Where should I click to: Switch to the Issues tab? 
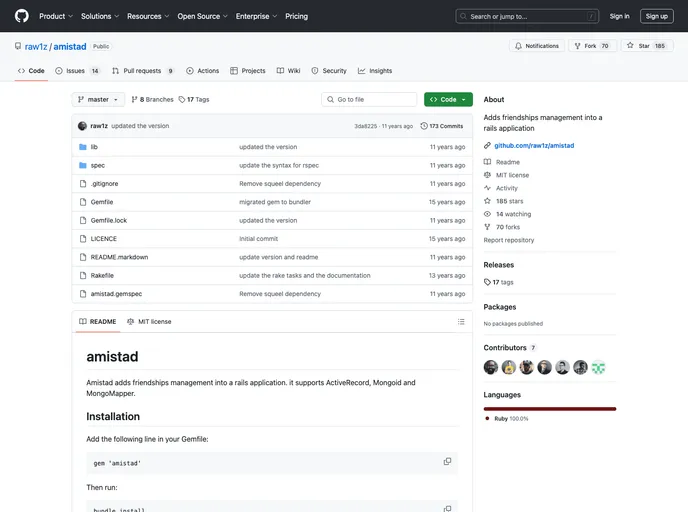point(78,71)
